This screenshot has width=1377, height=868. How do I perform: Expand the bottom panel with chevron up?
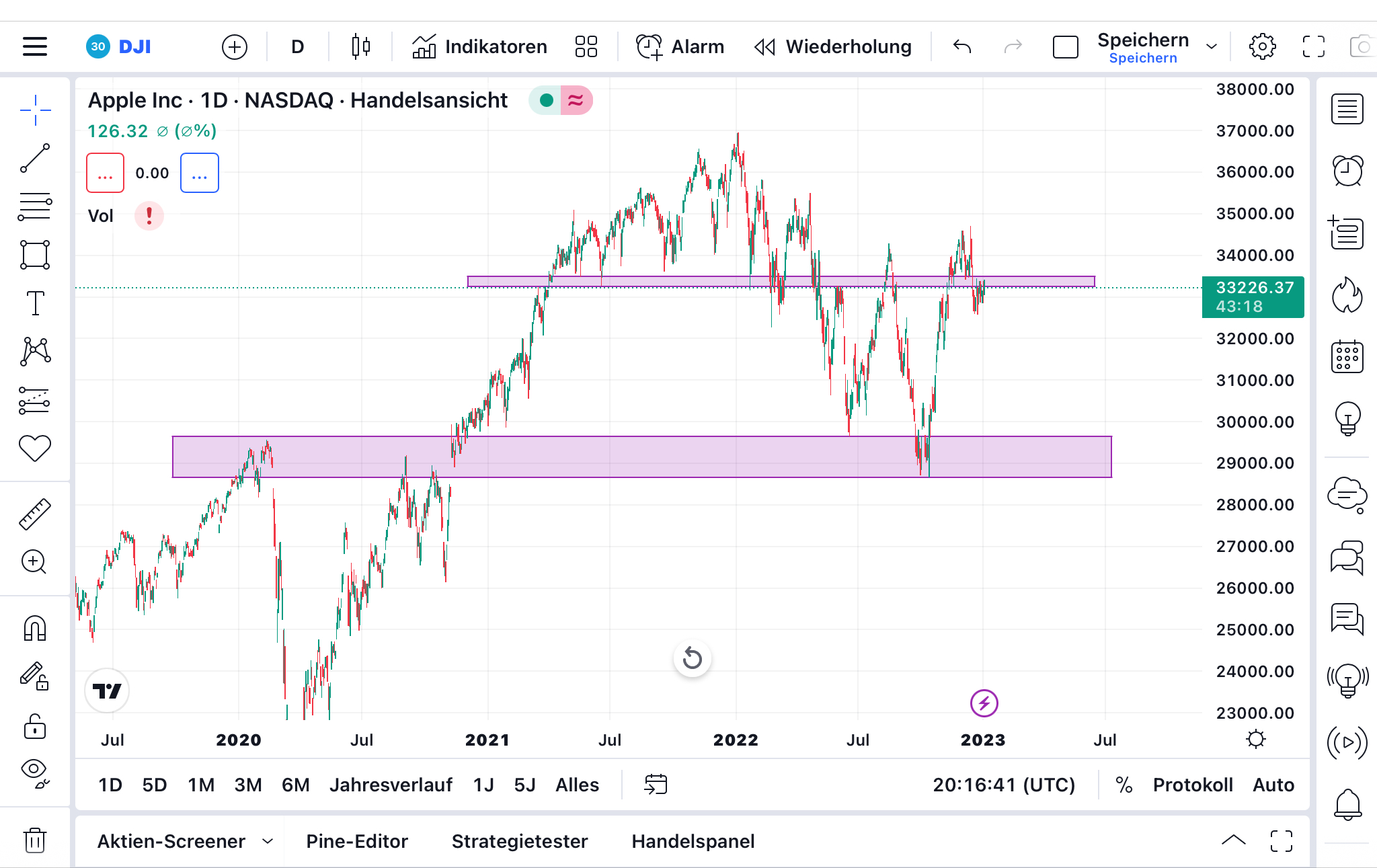tap(1233, 840)
